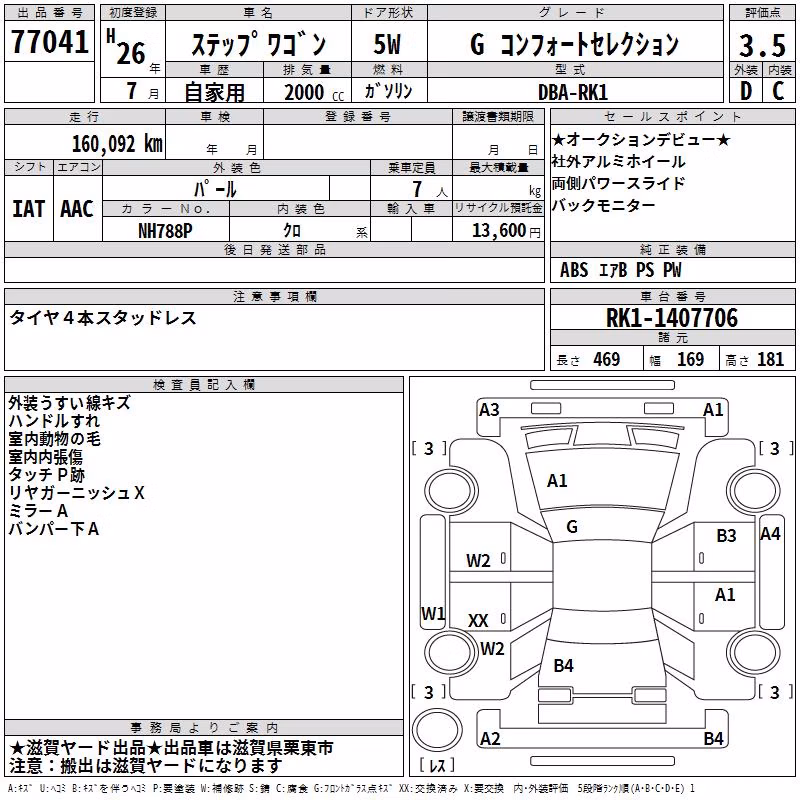Click the inspector note タッチP跡

pyautogui.click(x=46, y=474)
